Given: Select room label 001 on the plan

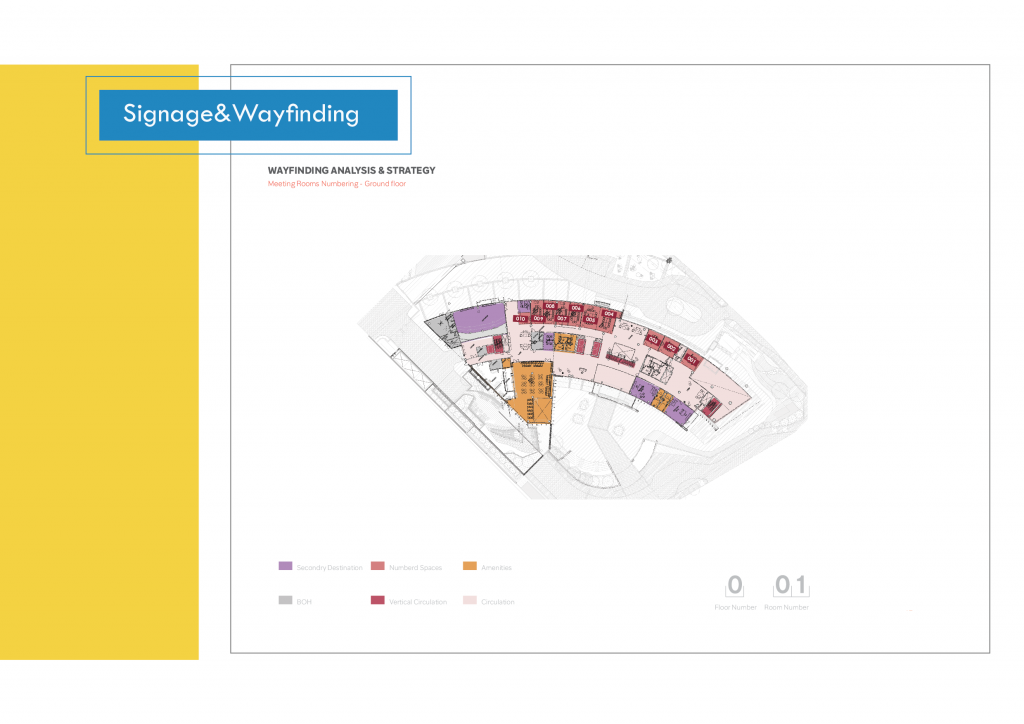Looking at the screenshot, I should click(x=690, y=358).
